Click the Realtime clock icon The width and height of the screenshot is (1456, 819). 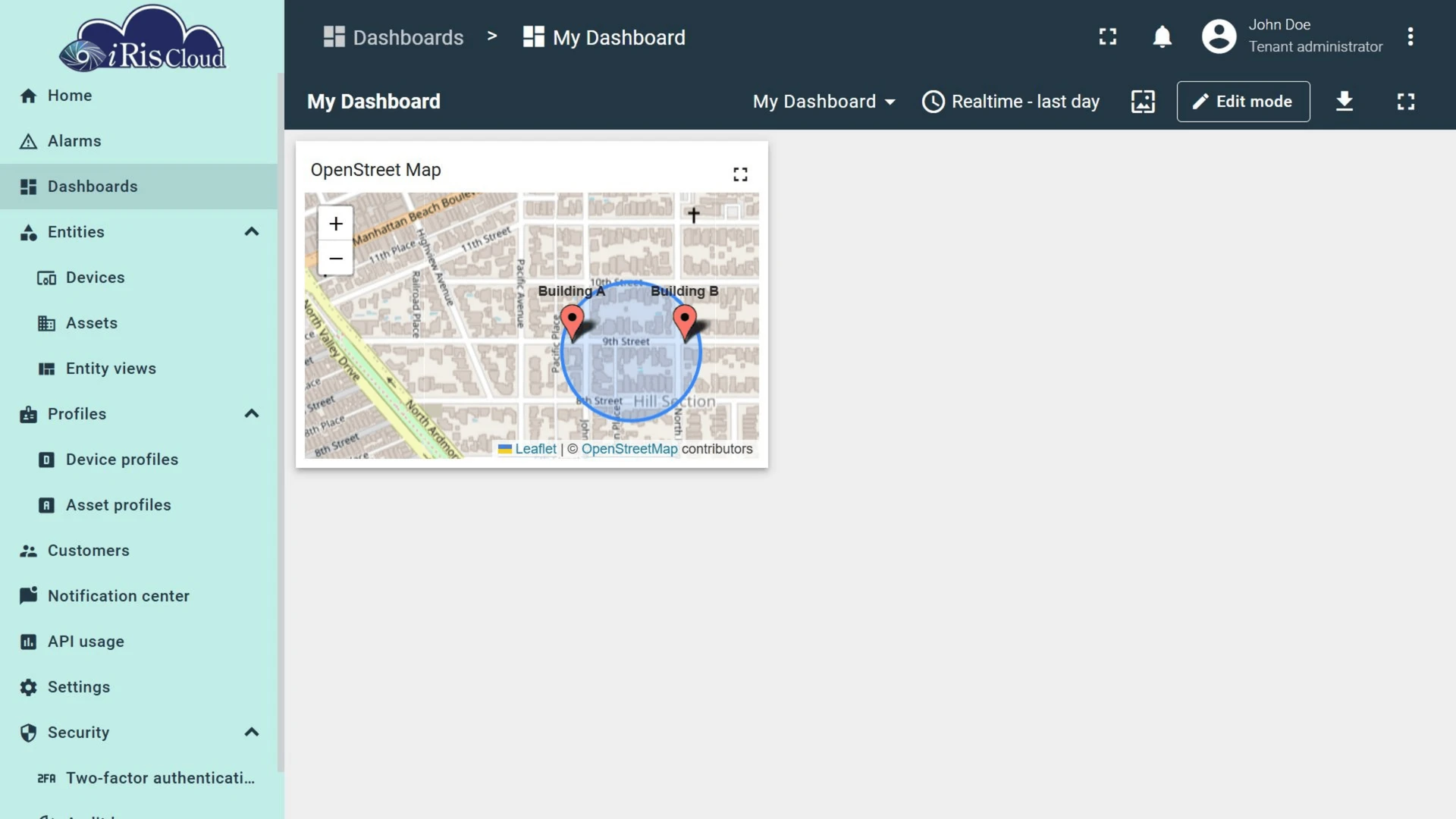pyautogui.click(x=933, y=102)
